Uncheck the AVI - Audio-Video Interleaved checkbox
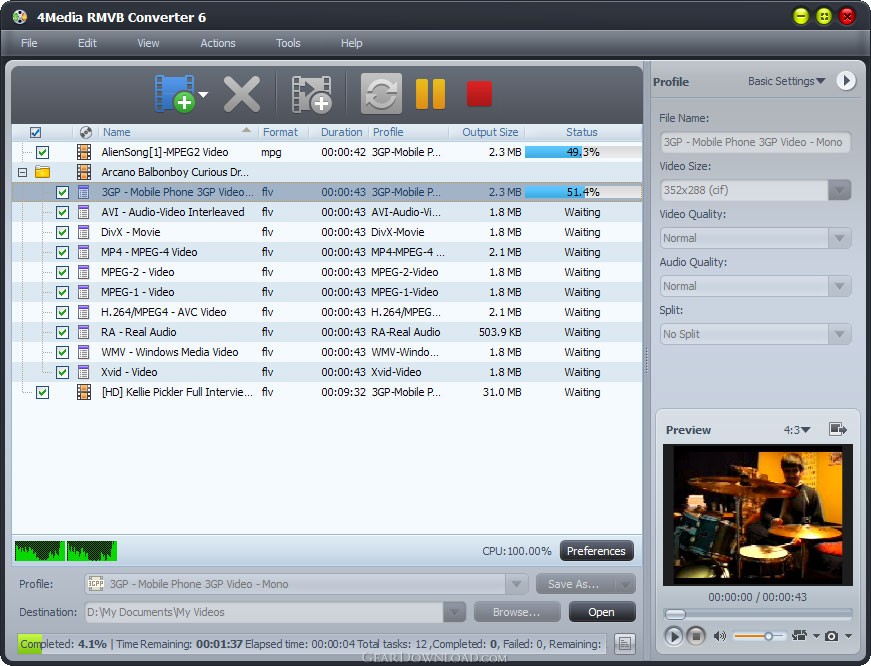Screen dimensions: 871x666 point(62,212)
